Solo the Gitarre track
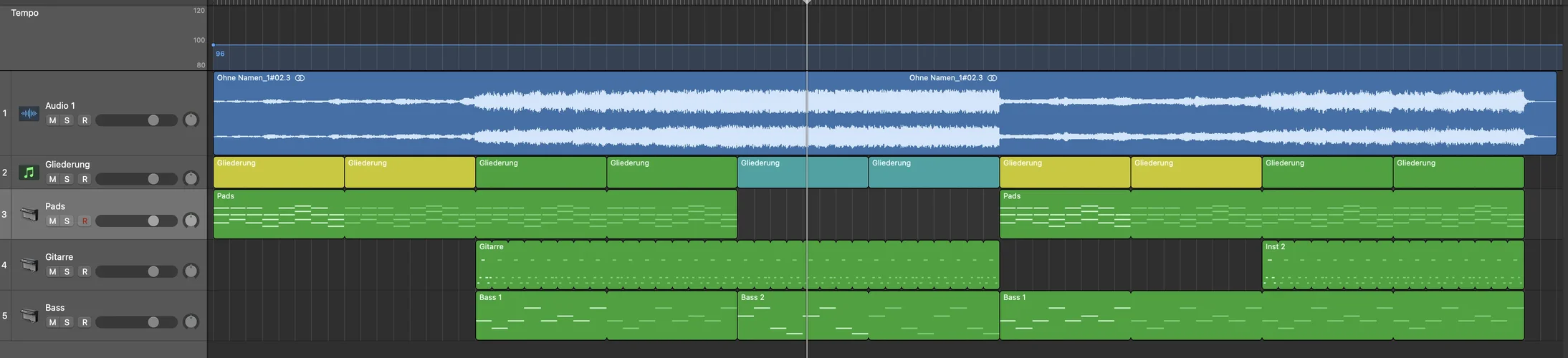 coord(67,272)
